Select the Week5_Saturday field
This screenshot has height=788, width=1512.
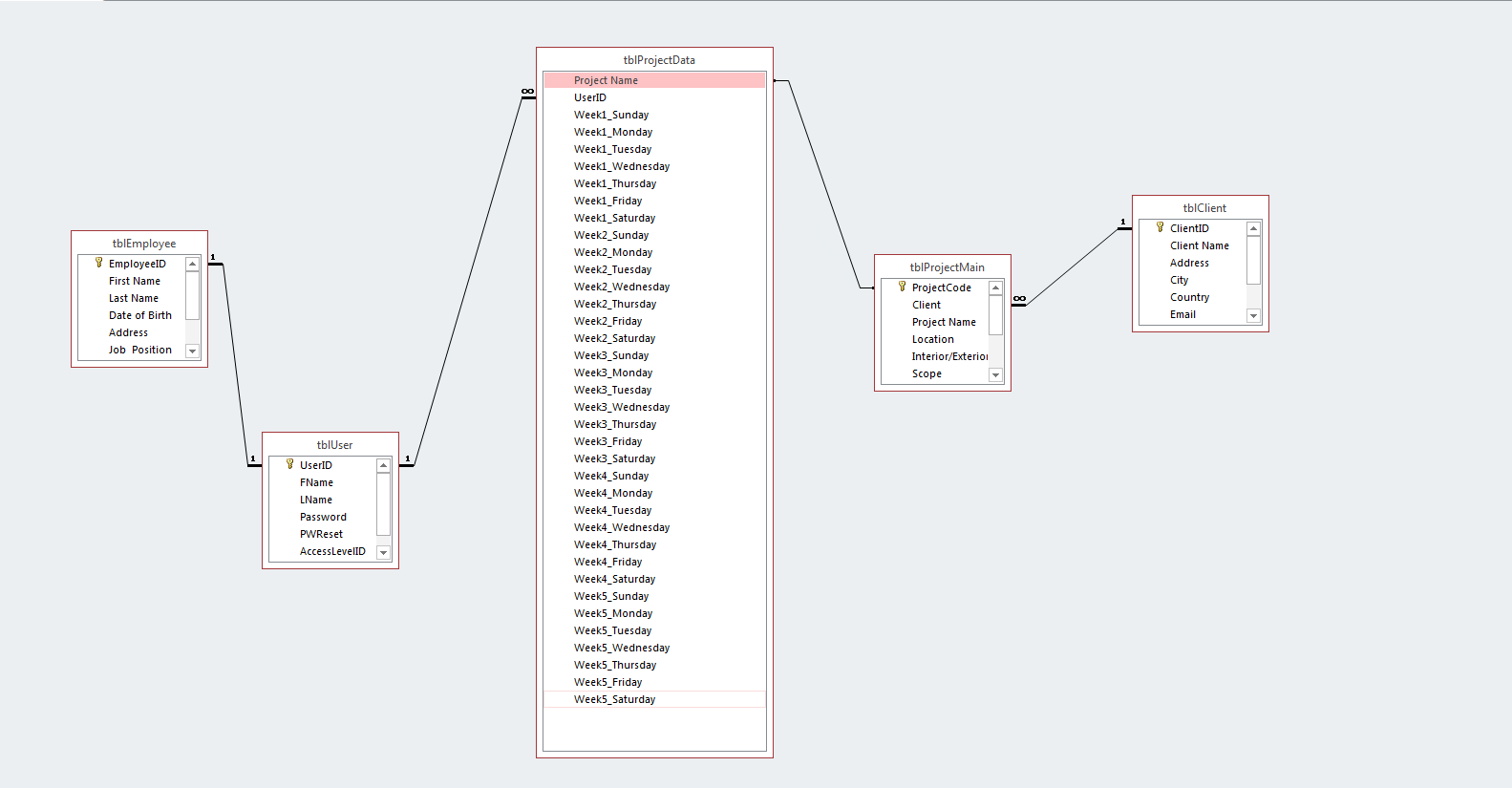pyautogui.click(x=654, y=699)
